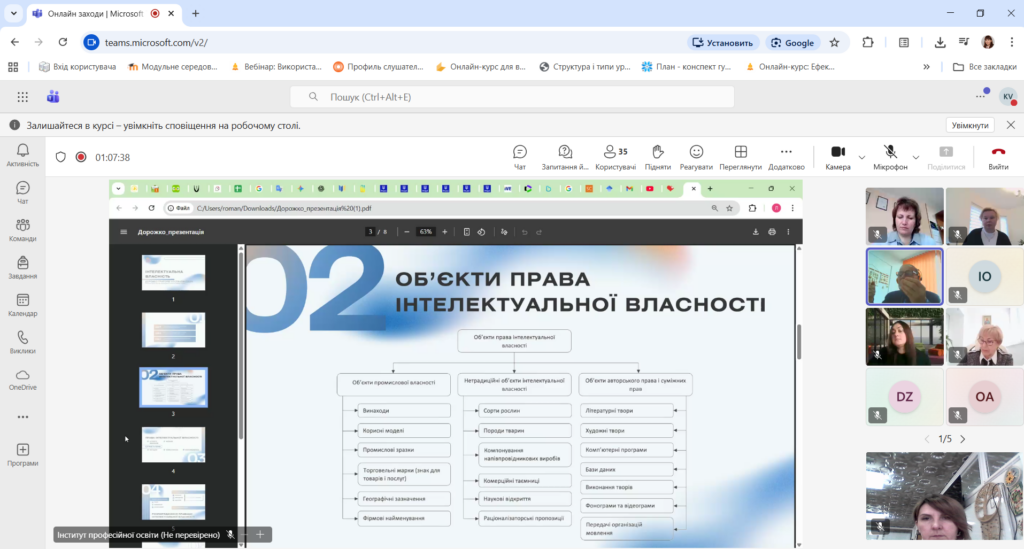The height and width of the screenshot is (549, 1024).
Task: Open Завдання in the Teams sidebar
Action: click(22, 268)
